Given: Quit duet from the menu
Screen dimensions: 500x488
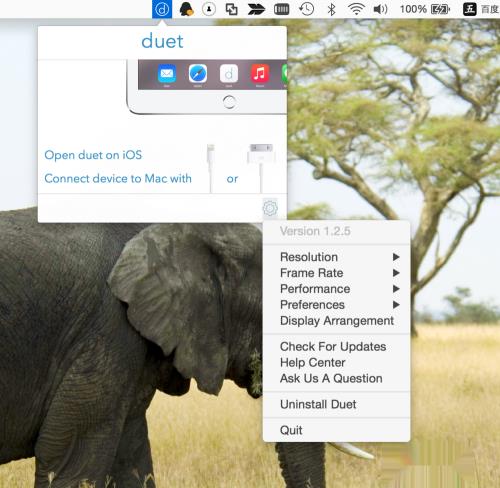Looking at the screenshot, I should [337, 430].
